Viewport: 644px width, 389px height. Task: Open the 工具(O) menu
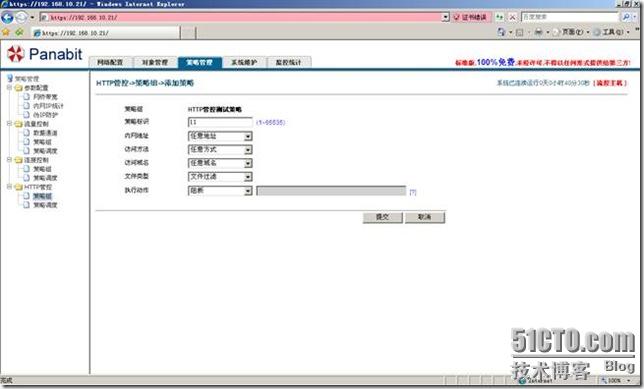[612, 32]
